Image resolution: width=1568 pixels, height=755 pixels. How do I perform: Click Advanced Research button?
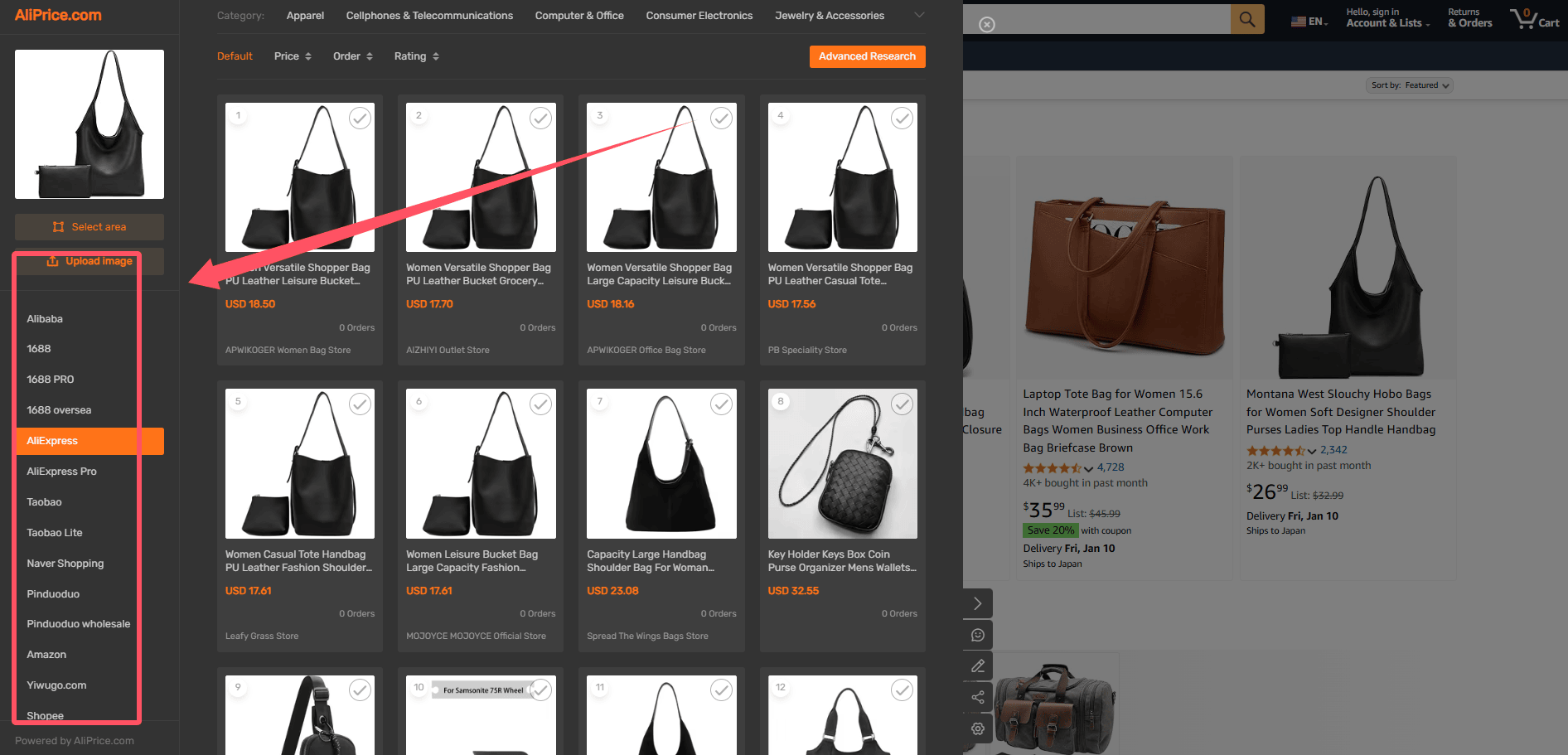click(x=867, y=56)
